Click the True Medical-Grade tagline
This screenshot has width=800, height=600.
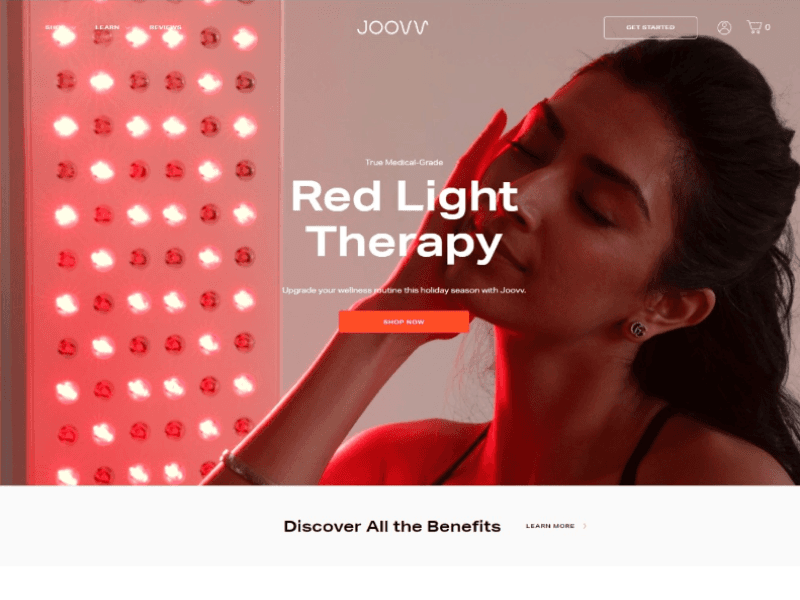point(404,162)
